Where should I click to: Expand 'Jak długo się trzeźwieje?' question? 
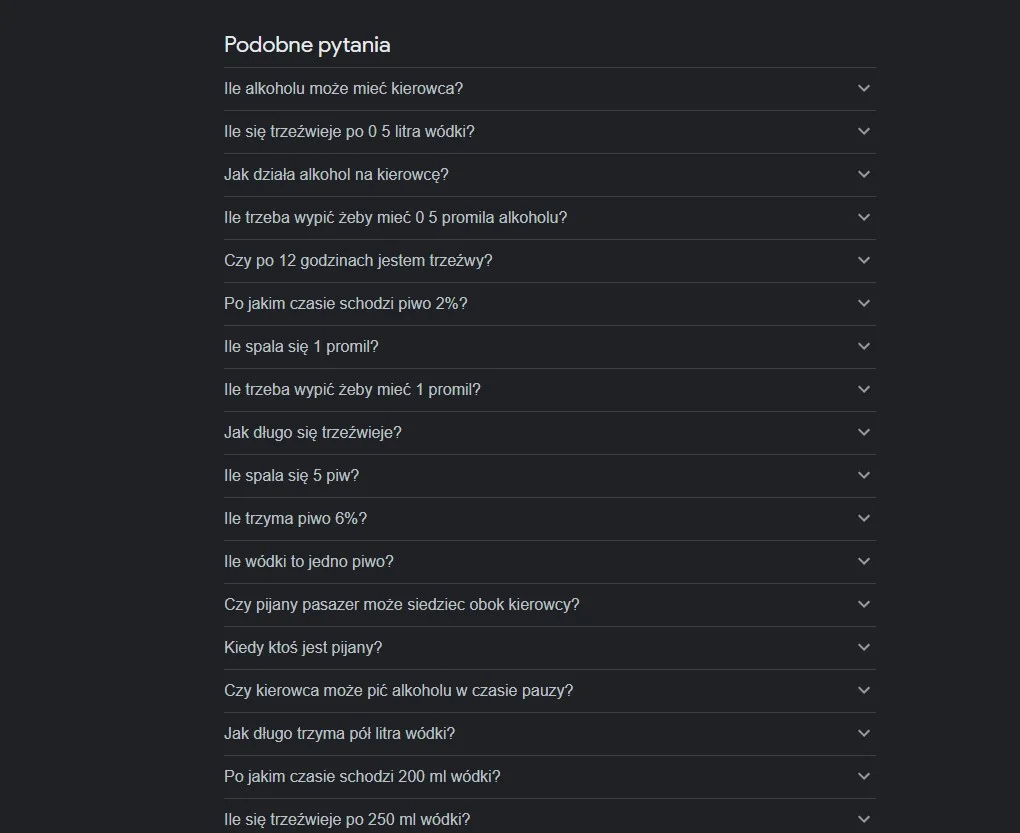click(x=550, y=432)
